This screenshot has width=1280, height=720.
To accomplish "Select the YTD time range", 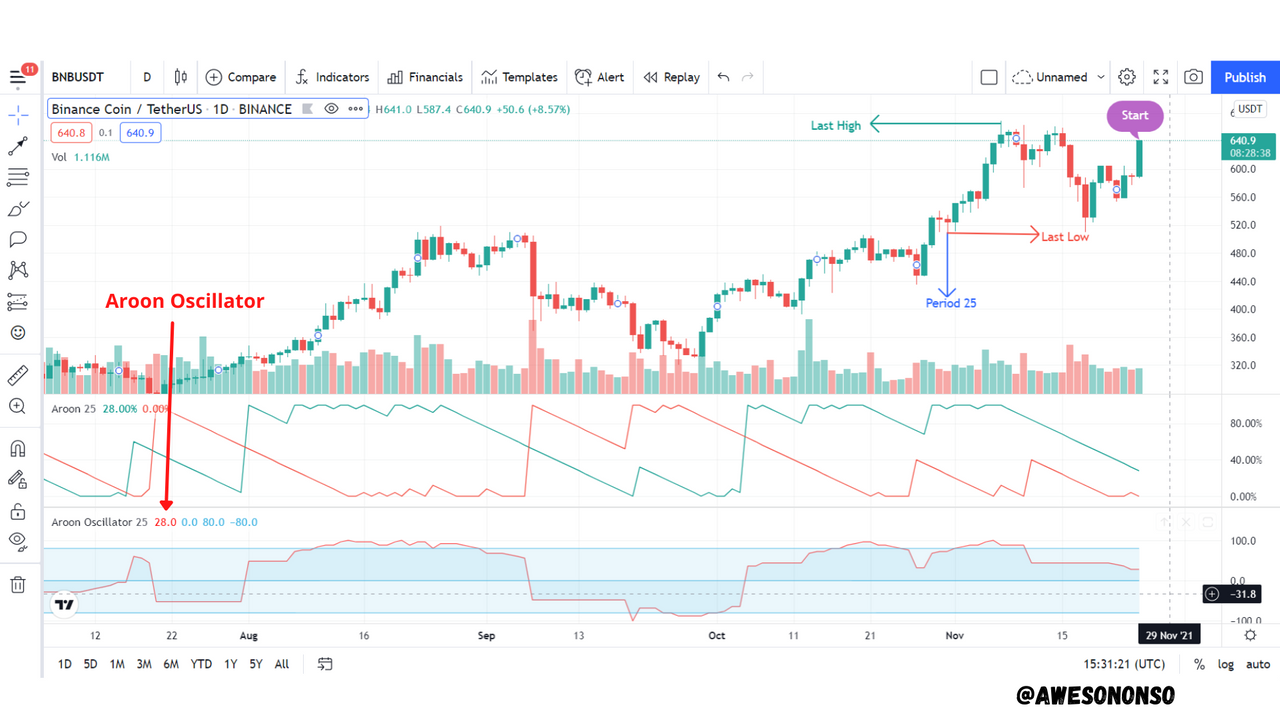I will pos(201,664).
